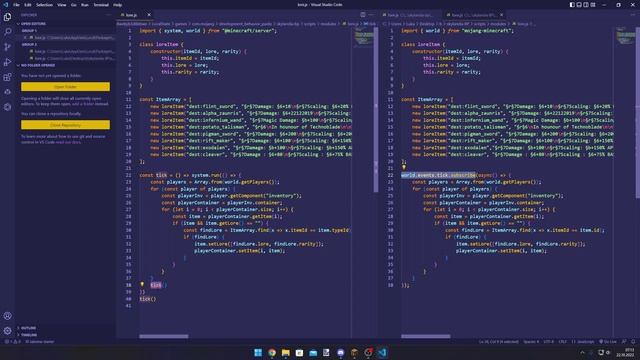This screenshot has width=640, height=360.
Task: Open the seventh activity bar icon above Accounts area
Action: (7, 107)
